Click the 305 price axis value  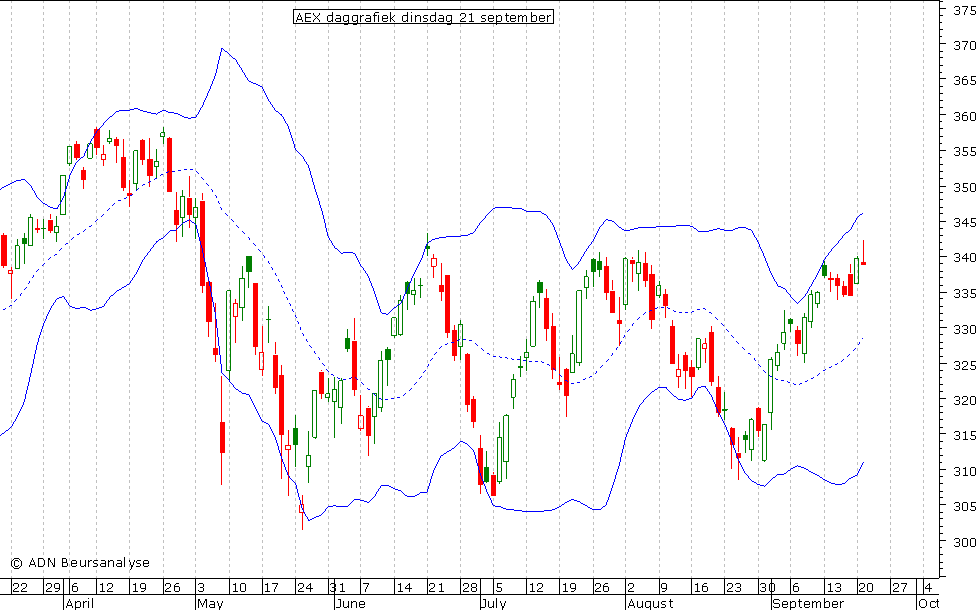tap(964, 507)
